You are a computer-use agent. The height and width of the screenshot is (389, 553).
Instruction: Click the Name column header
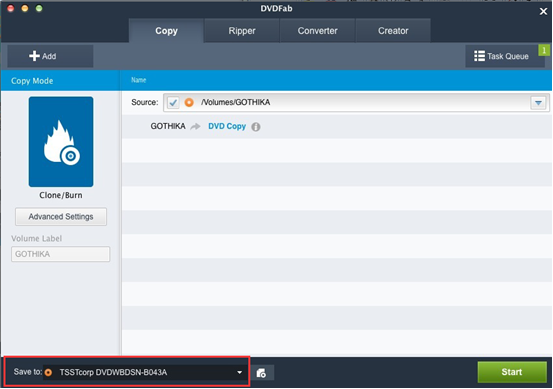[x=139, y=80]
